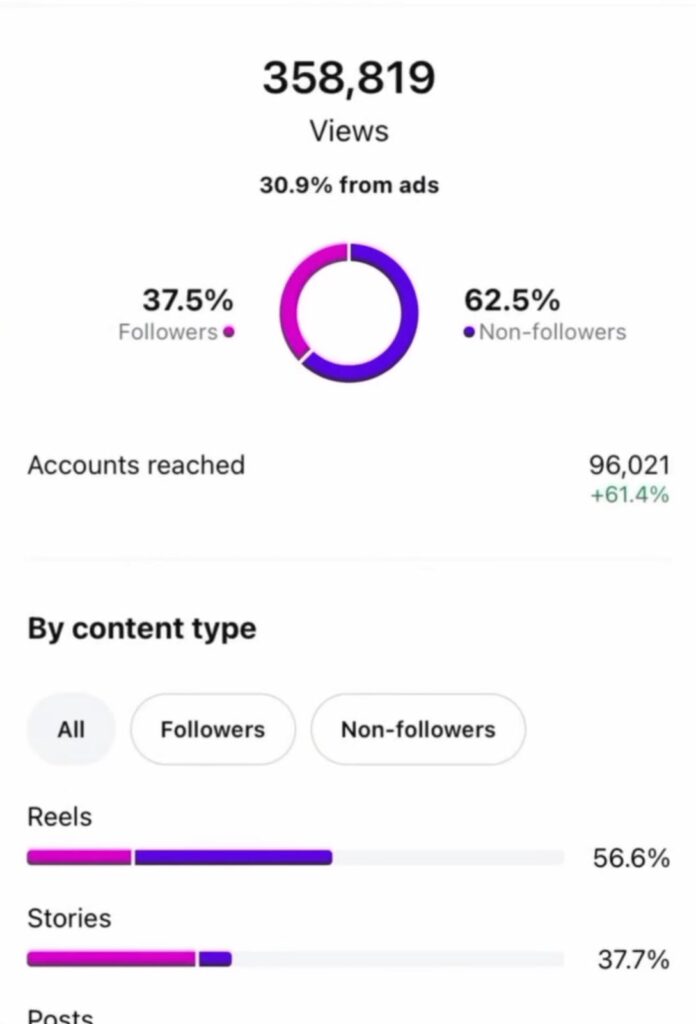Click the pink followers portion of Reels bar

click(79, 857)
